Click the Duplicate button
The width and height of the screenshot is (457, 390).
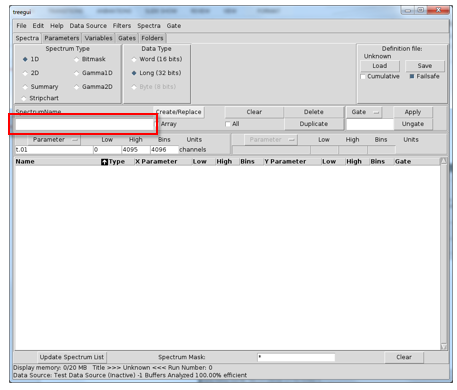point(314,124)
